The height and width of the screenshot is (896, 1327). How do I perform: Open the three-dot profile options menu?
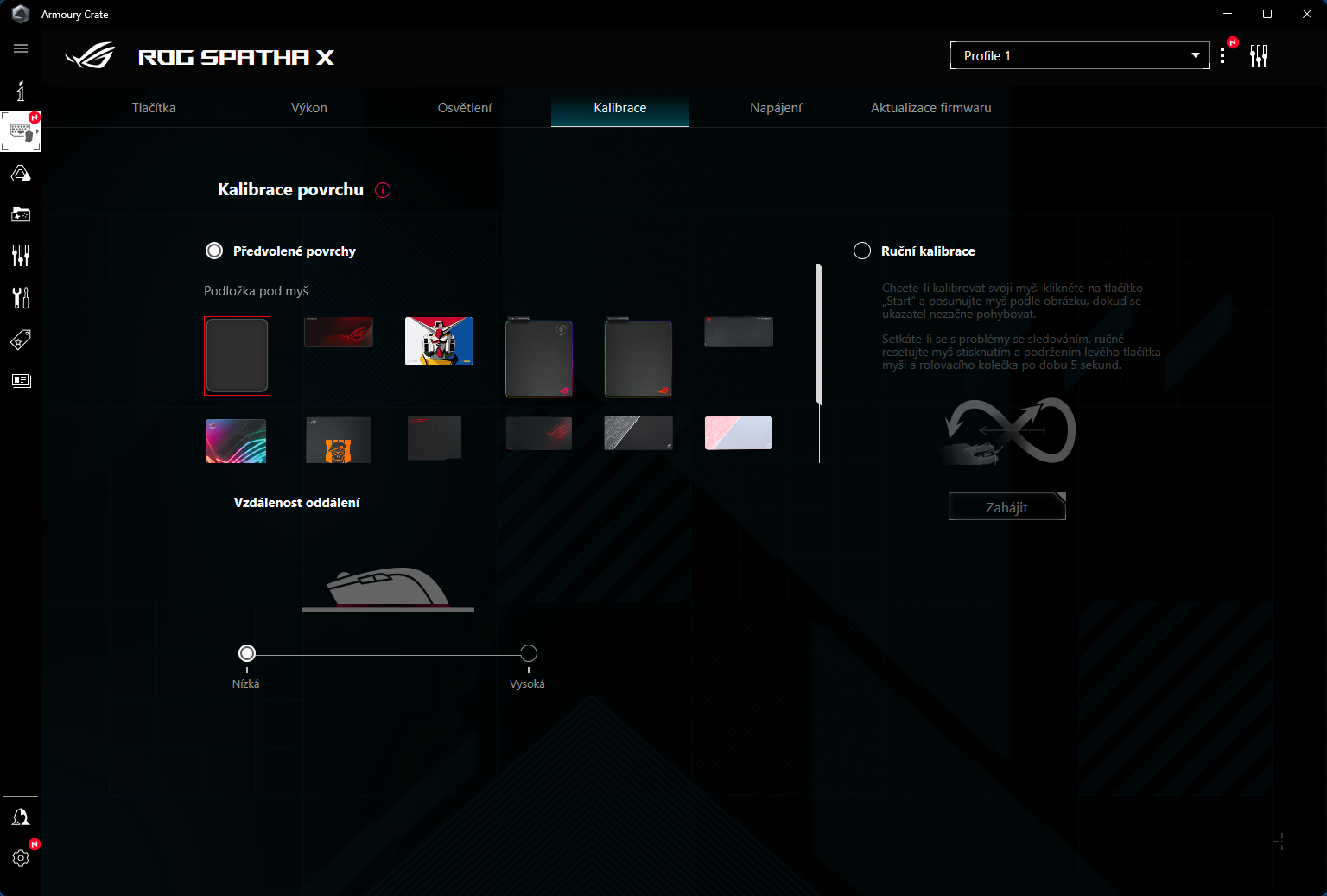click(1222, 55)
